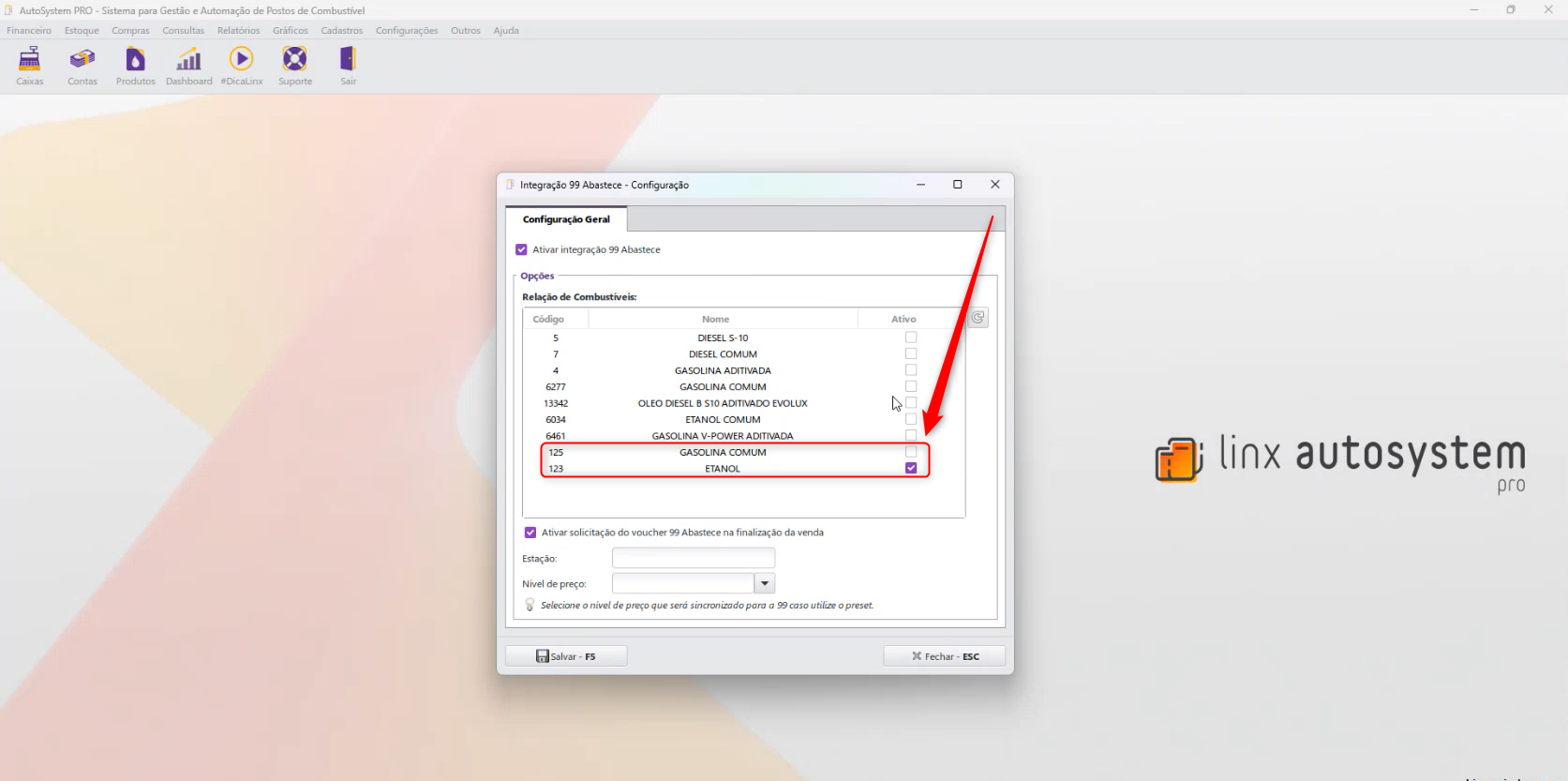
Task: Select the code 123 cell
Action: 556,469
